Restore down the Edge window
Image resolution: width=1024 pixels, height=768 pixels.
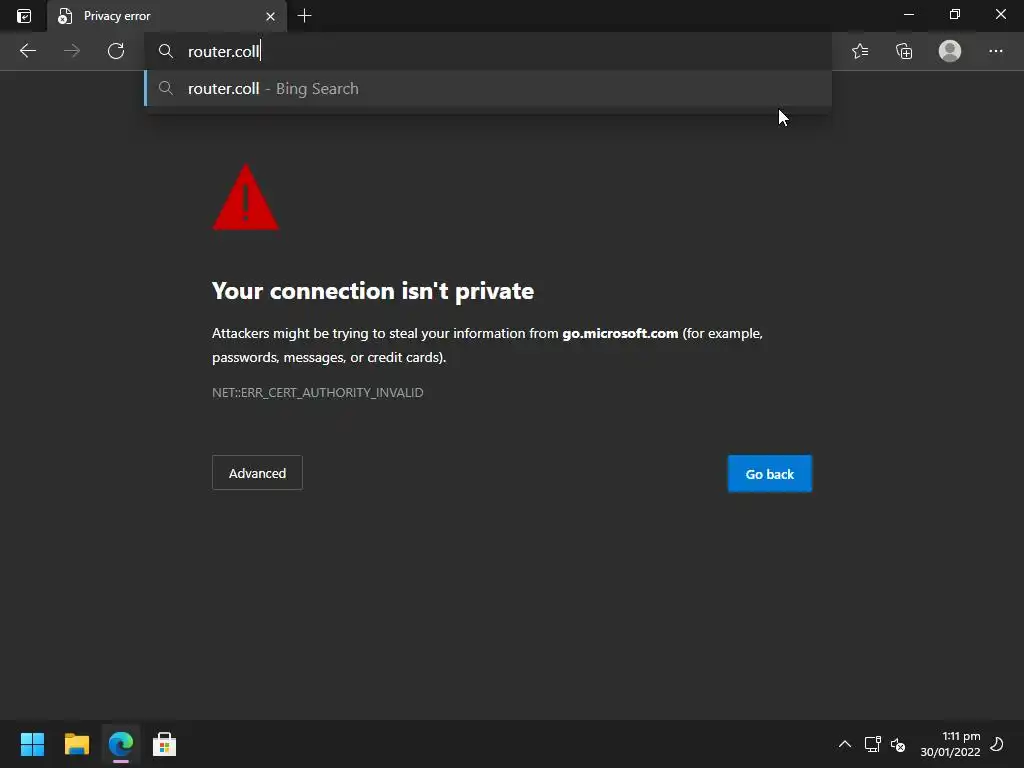click(x=955, y=14)
